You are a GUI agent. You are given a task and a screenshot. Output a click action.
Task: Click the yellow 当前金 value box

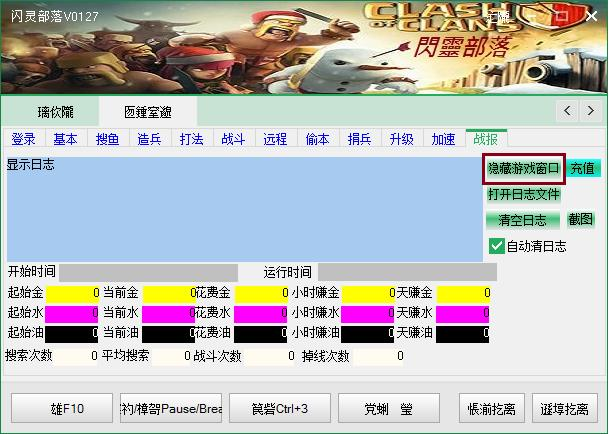pyautogui.click(x=169, y=294)
